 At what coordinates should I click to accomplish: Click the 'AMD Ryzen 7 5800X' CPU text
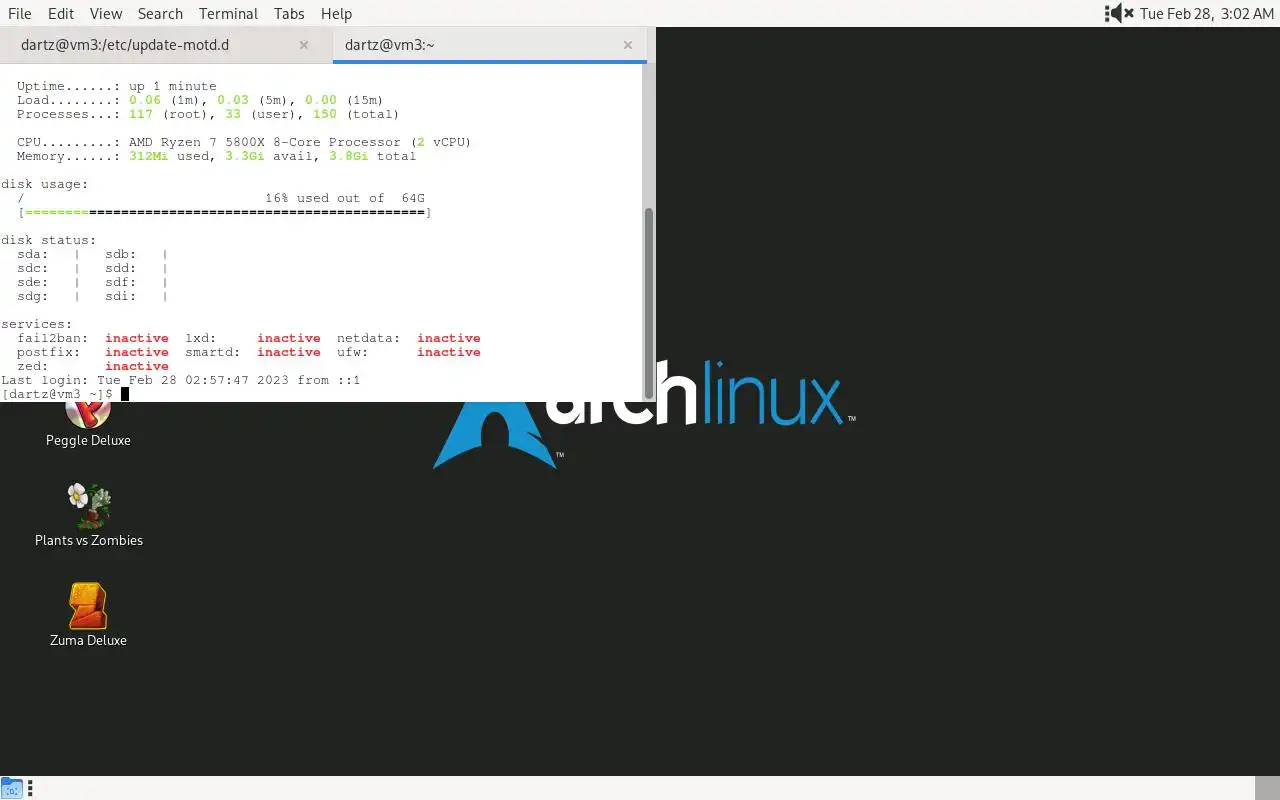coord(197,142)
